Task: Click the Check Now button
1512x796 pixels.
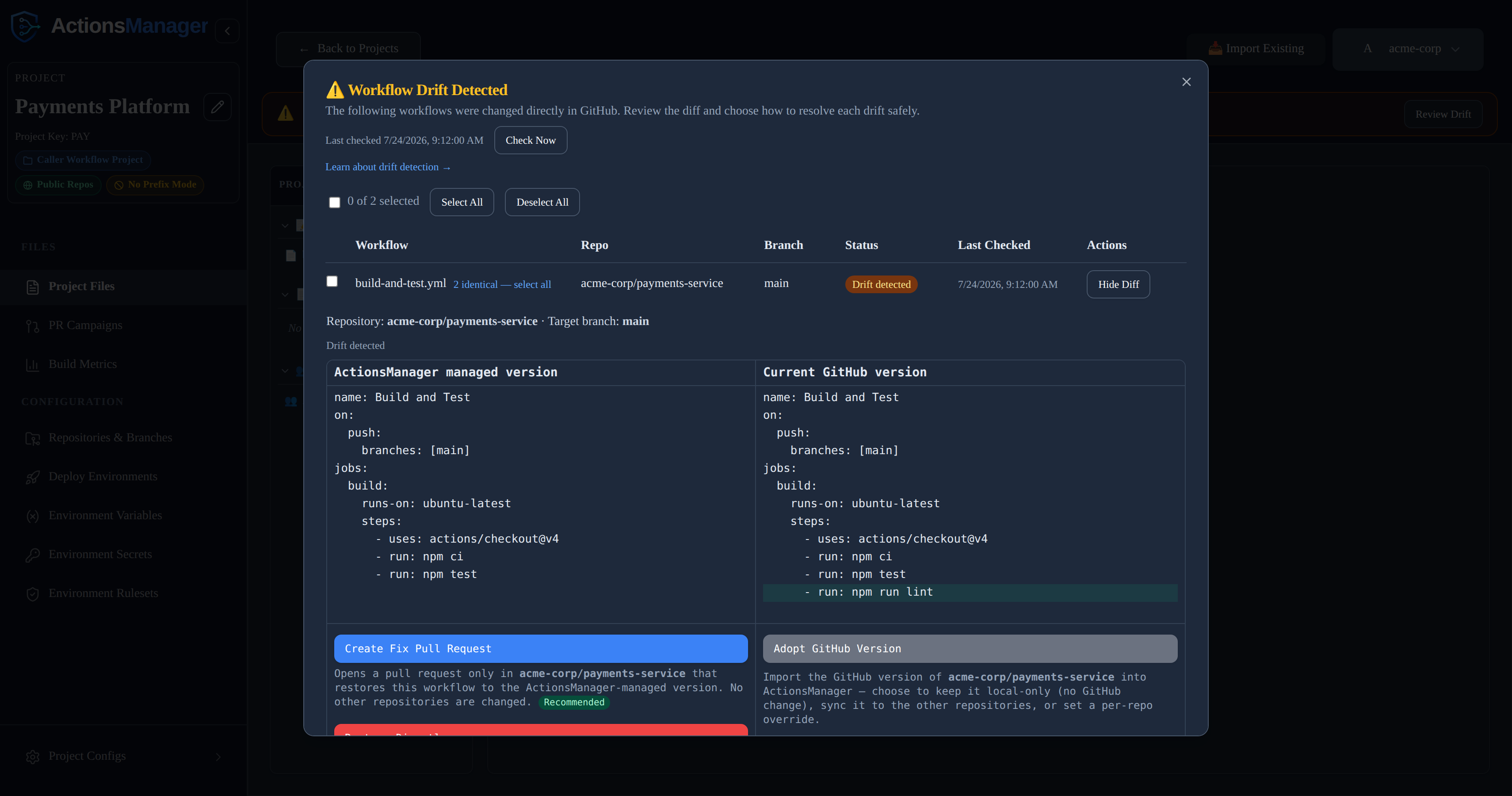Action: tap(531, 140)
